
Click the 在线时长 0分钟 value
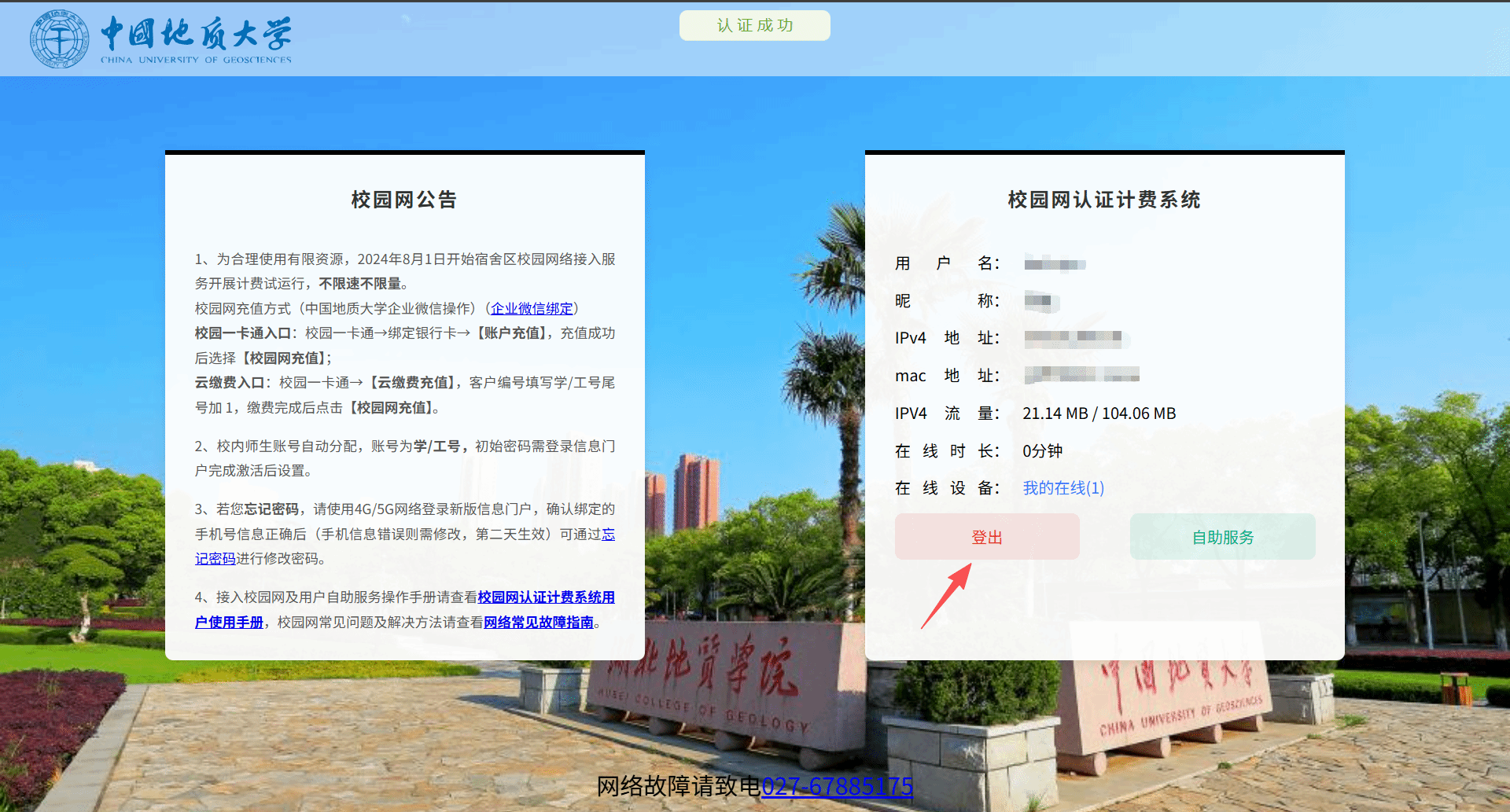coord(1043,451)
